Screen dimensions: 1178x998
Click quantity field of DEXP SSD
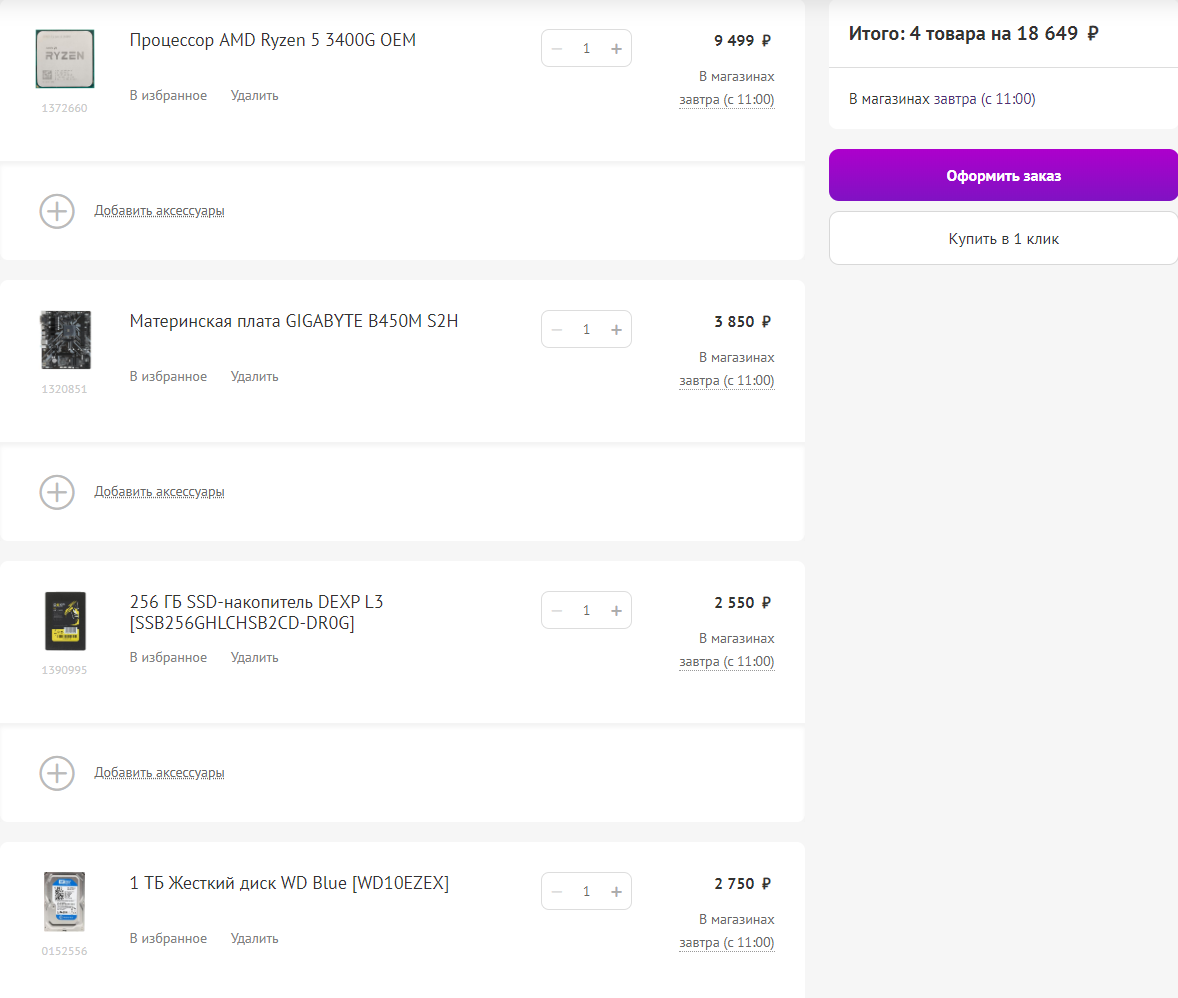[586, 610]
